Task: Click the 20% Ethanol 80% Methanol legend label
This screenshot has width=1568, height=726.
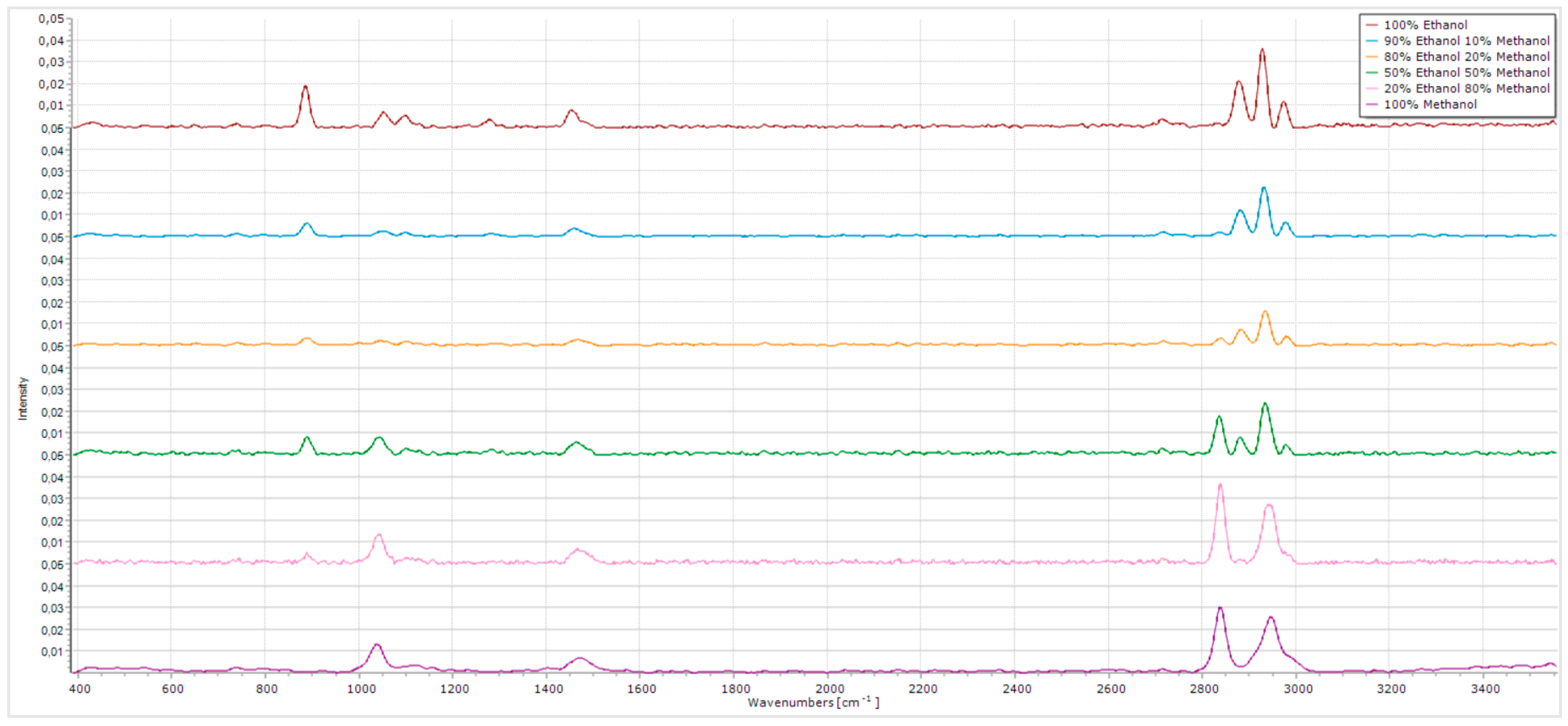Action: click(1466, 88)
